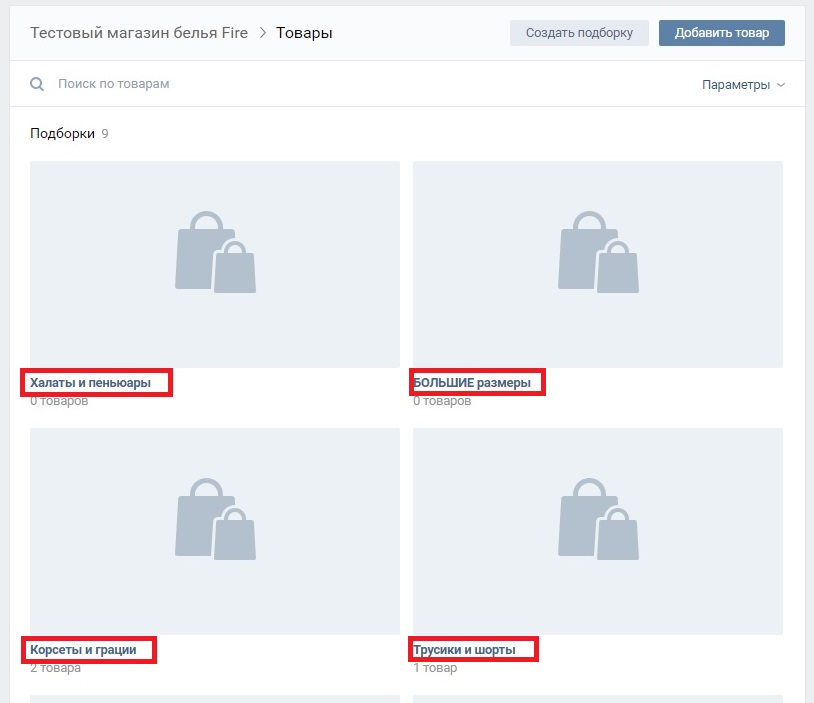The image size is (814, 703).
Task: Click the thumbnail above 'Корсеты и грации'
Action: point(215,531)
